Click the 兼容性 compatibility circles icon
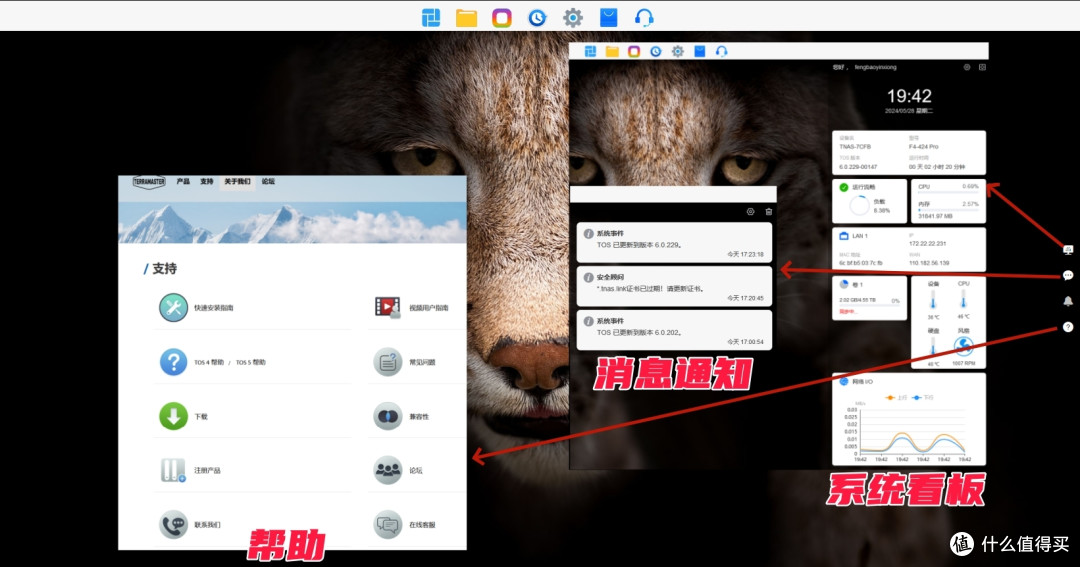Screen dimensions: 1080x567 388,416
